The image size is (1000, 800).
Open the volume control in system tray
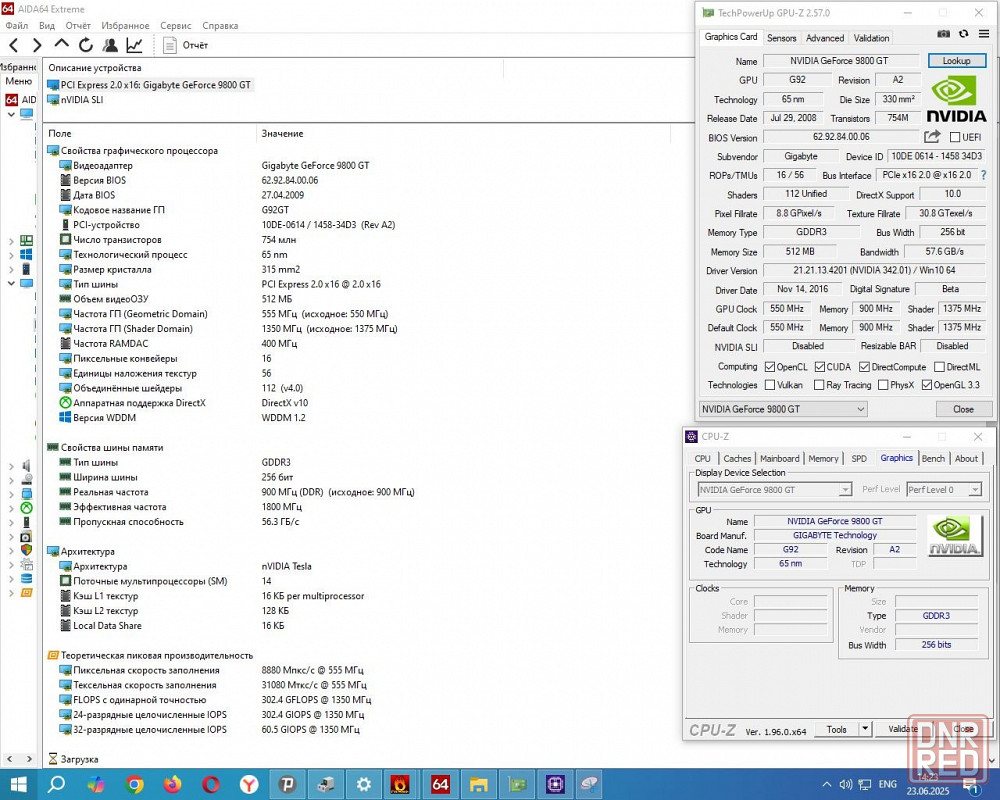[x=846, y=784]
